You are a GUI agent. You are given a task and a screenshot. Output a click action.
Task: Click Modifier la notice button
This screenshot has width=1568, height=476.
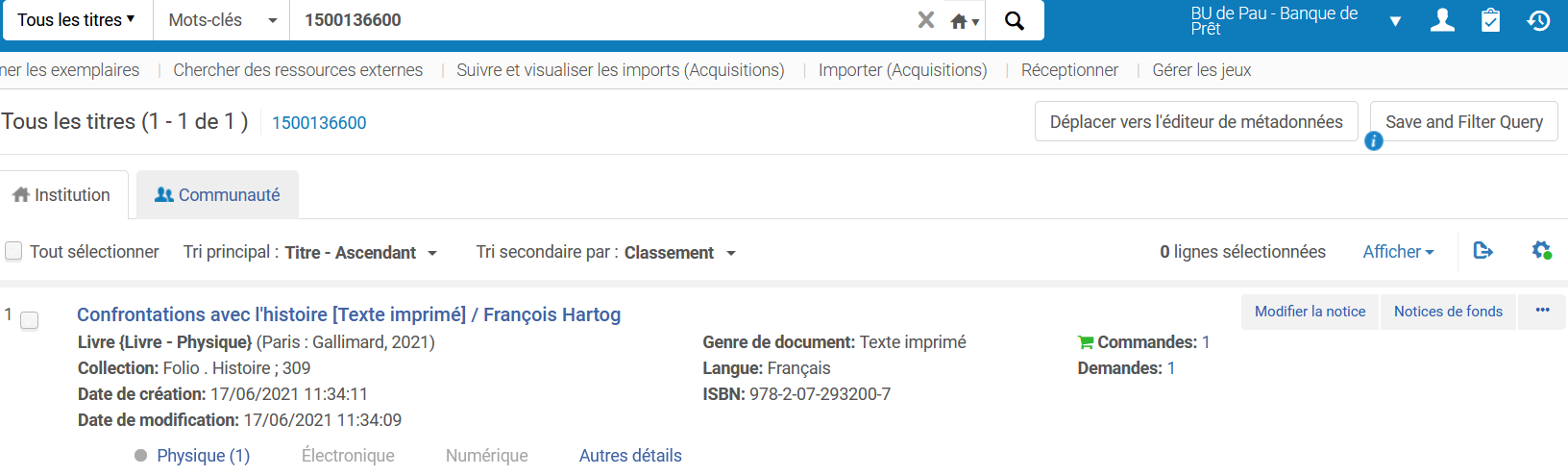(1310, 312)
